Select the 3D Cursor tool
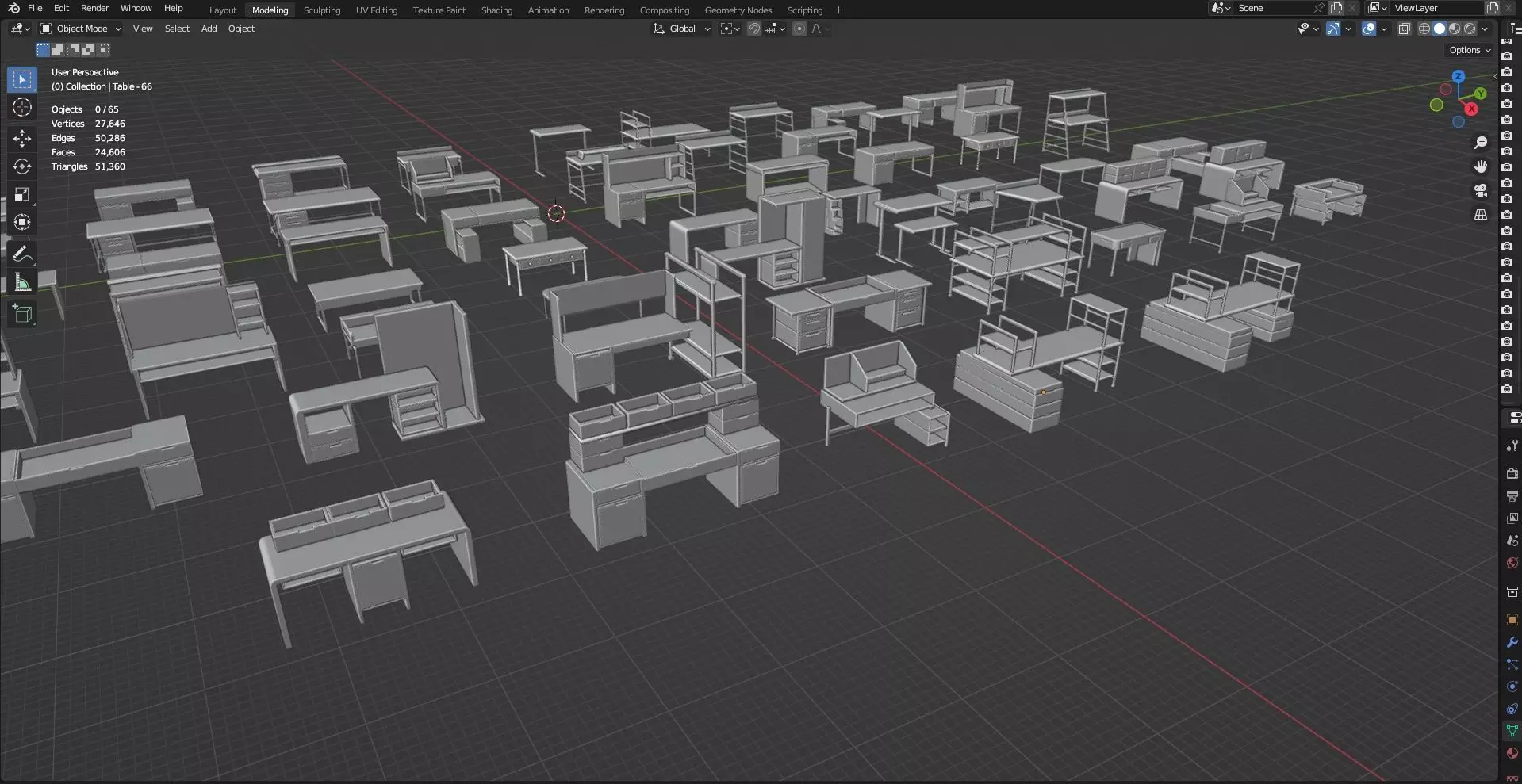Screen dimensions: 1522x784 (x=22, y=108)
